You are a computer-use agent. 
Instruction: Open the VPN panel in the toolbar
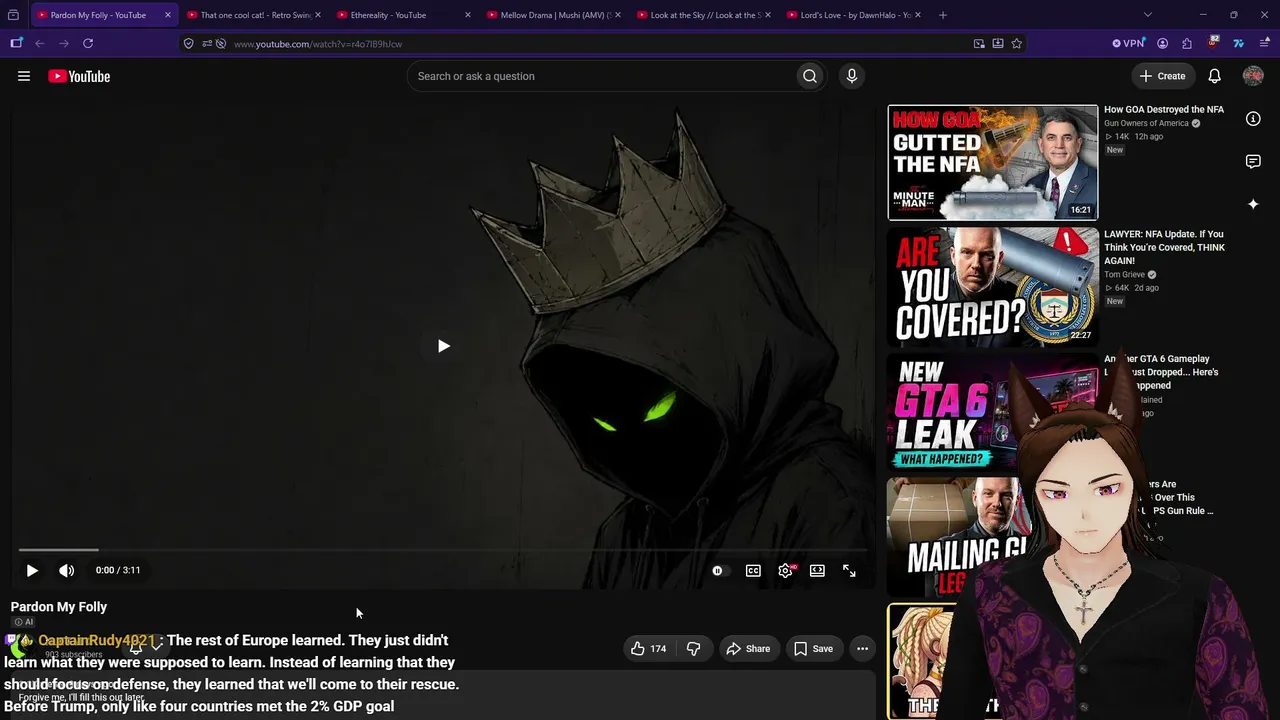pos(1128,44)
